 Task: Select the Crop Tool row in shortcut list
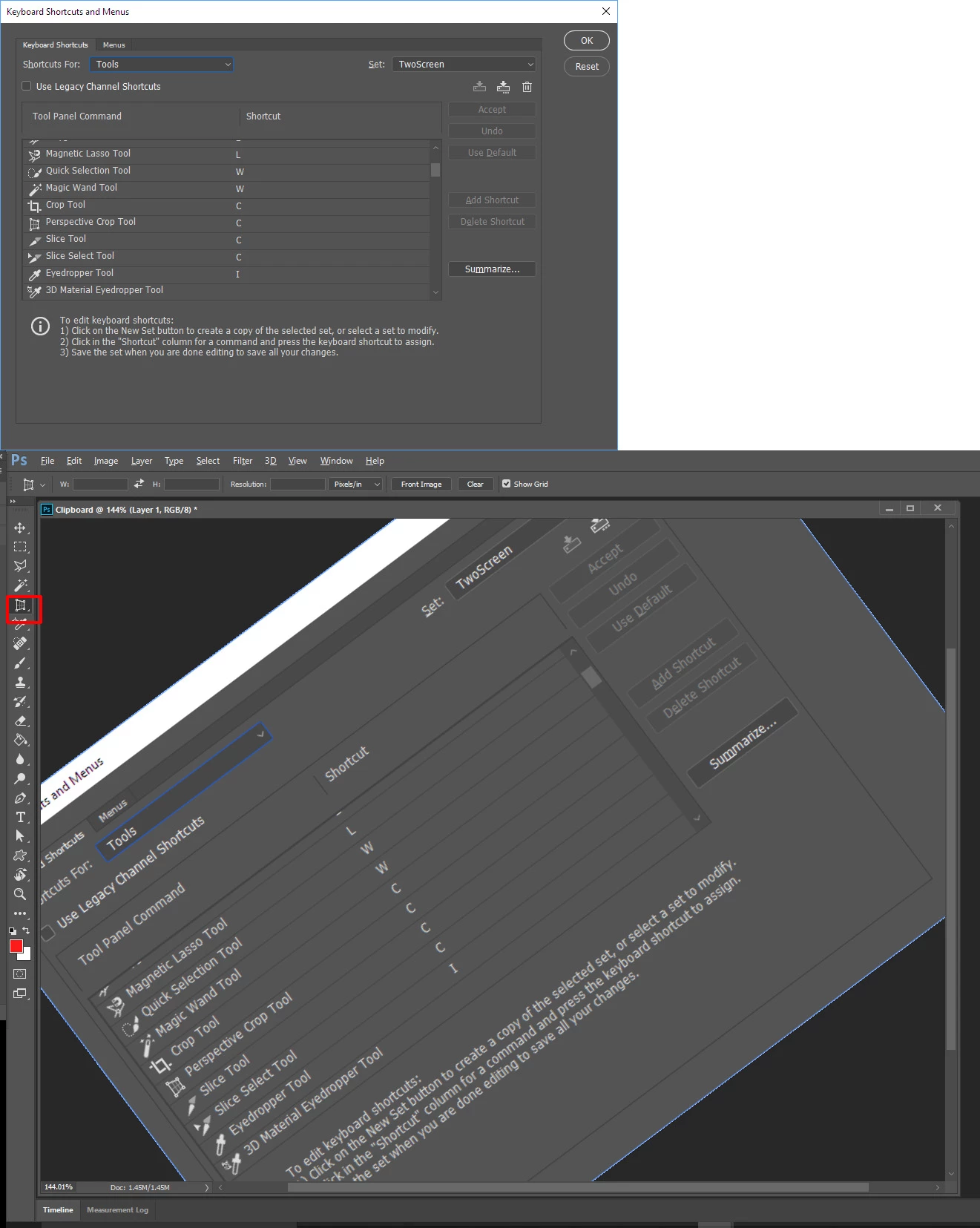click(226, 206)
